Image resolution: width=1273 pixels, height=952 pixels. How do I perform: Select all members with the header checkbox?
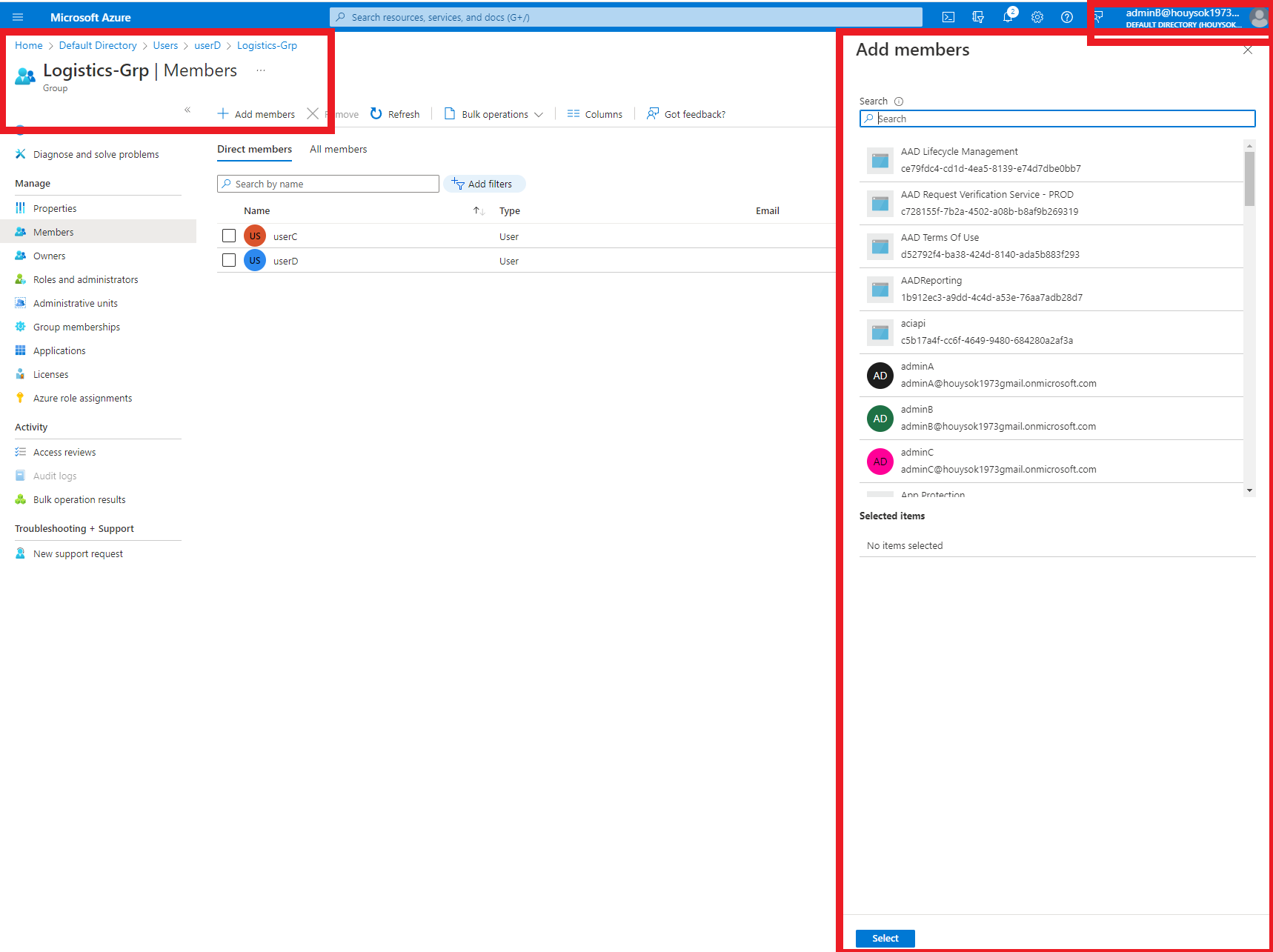(x=228, y=210)
